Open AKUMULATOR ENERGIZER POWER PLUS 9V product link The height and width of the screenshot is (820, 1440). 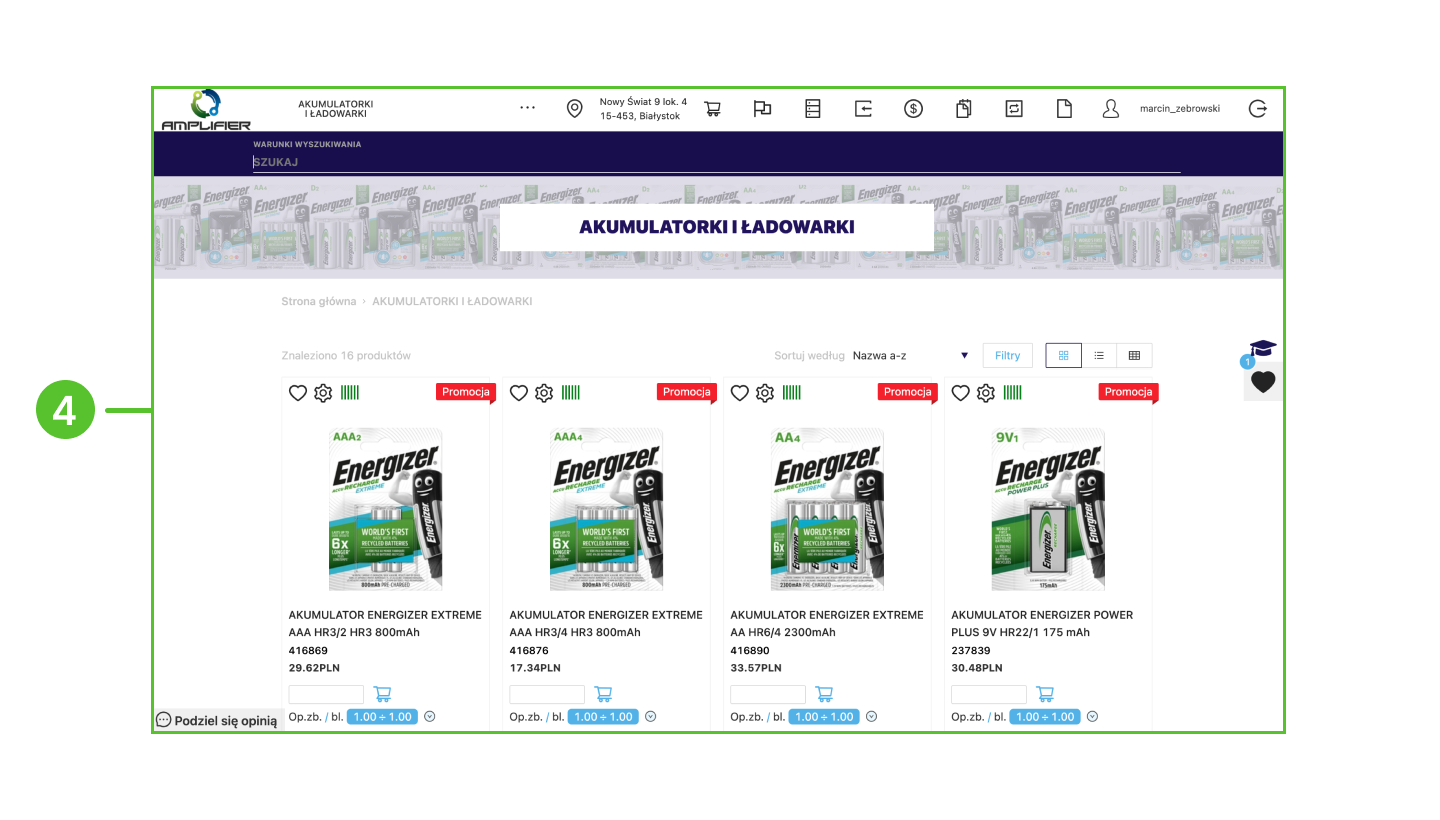pyautogui.click(x=1042, y=623)
